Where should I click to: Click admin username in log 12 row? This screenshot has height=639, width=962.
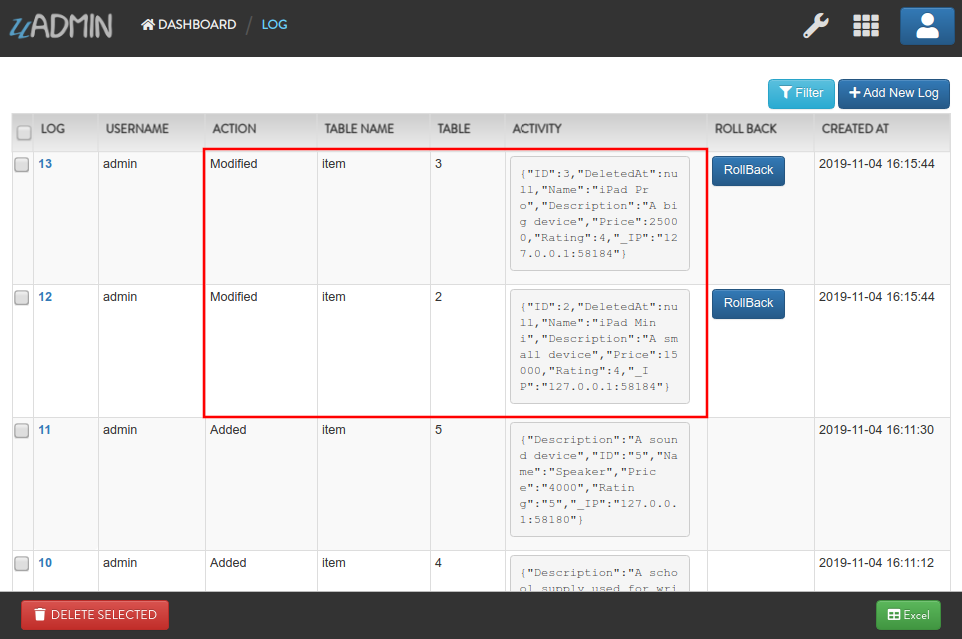120,297
